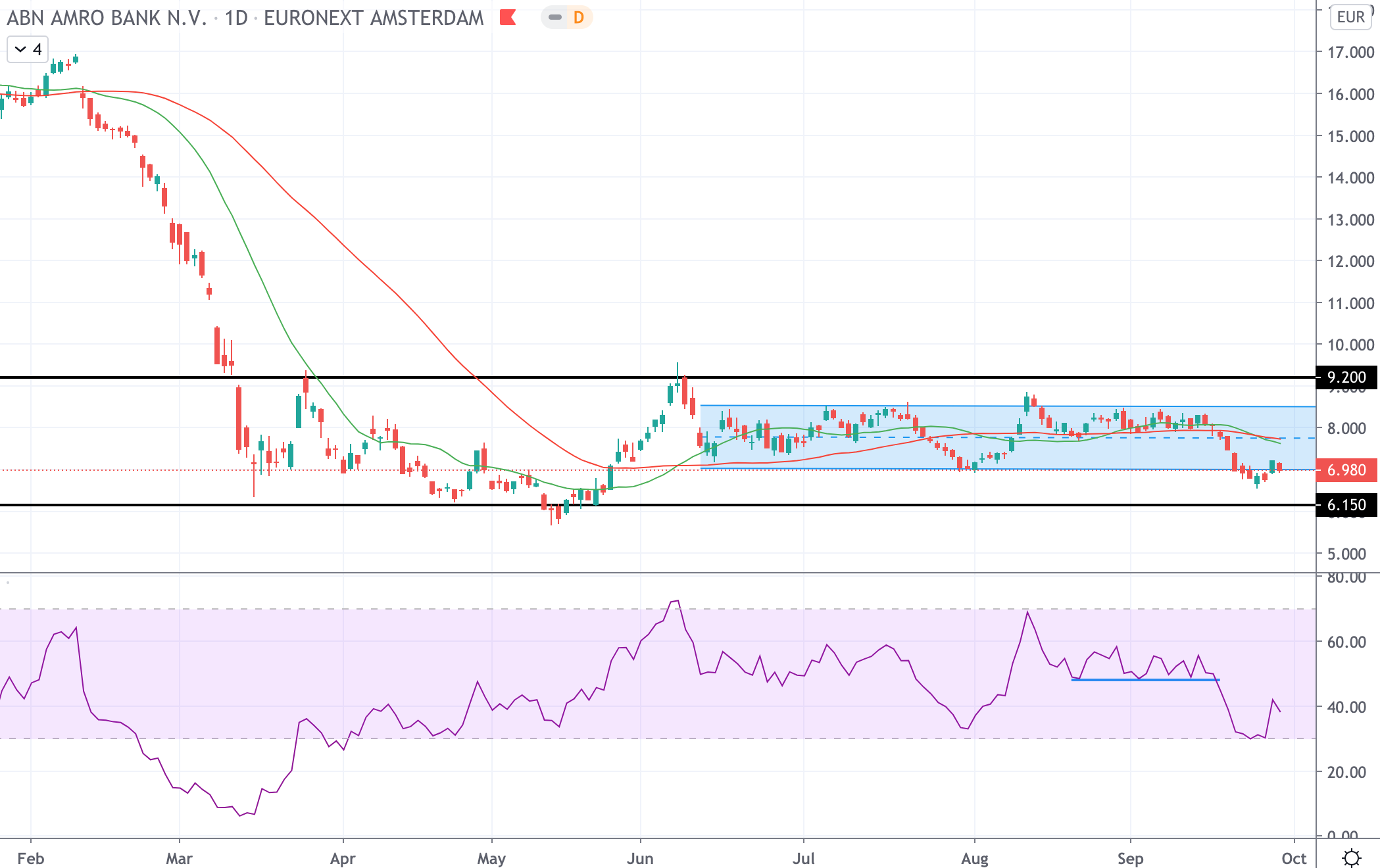Click the Mar label on time axis
1380x868 pixels.
179,858
